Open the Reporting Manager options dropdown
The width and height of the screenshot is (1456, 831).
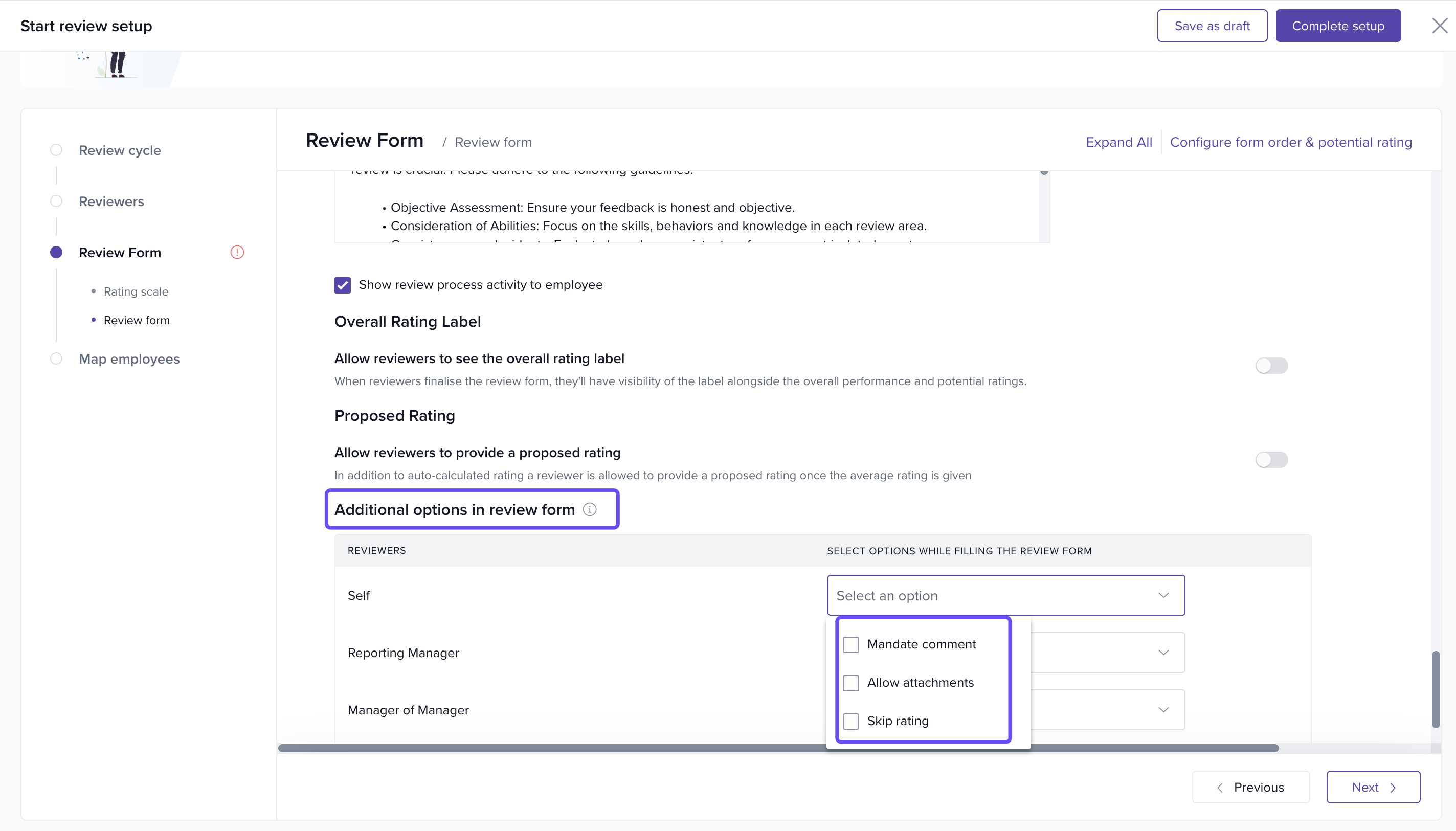[x=1162, y=653]
